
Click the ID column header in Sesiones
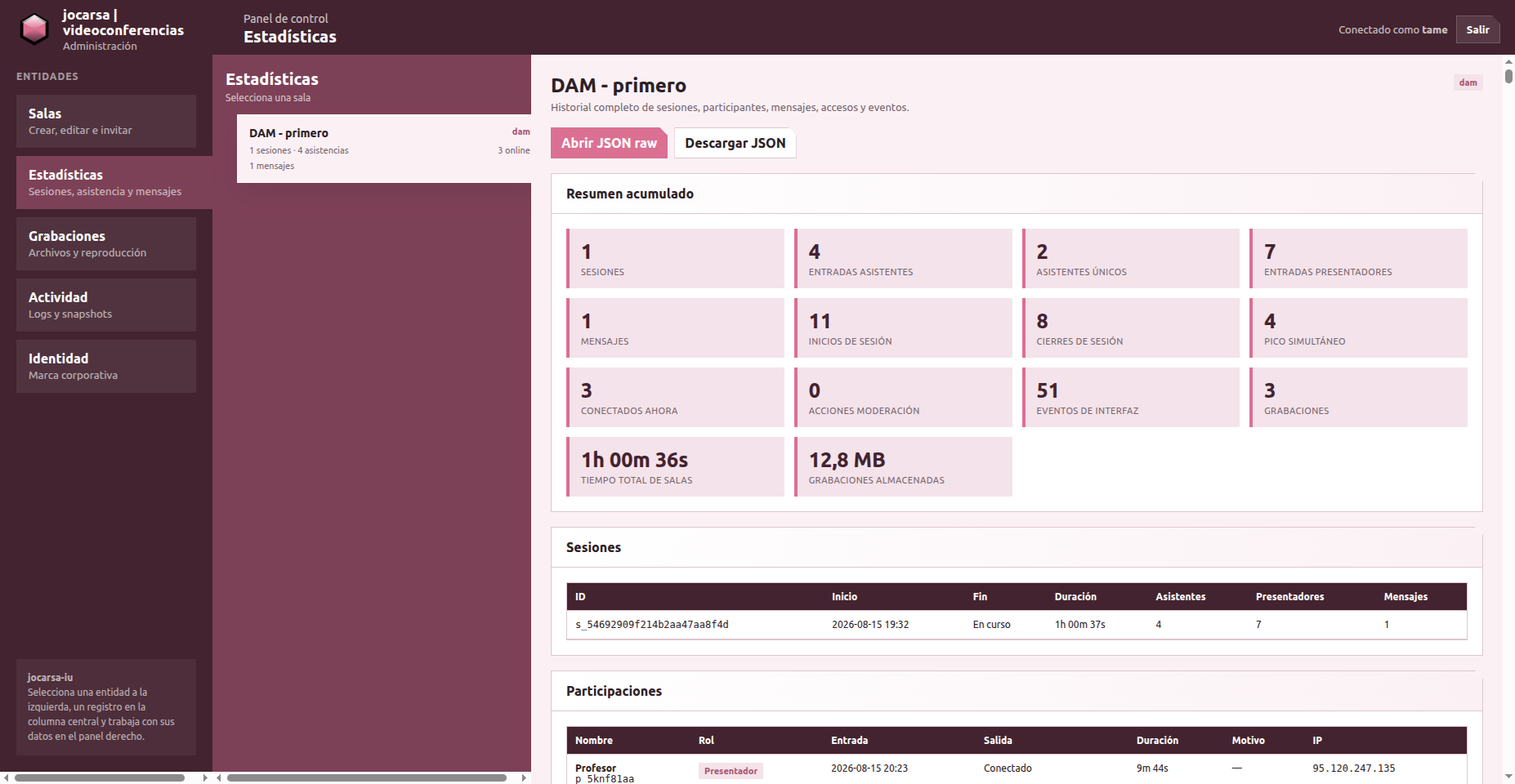click(x=580, y=597)
